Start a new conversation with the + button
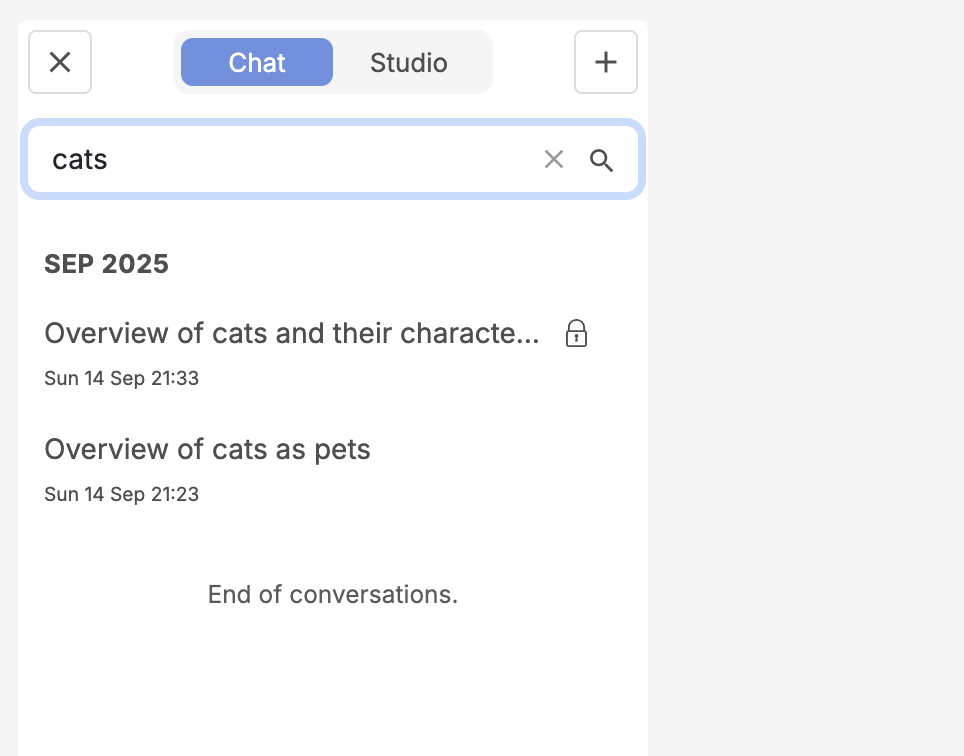The height and width of the screenshot is (756, 964). point(605,62)
